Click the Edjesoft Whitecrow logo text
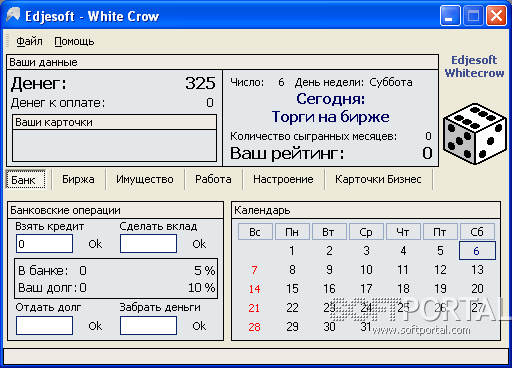 474,66
